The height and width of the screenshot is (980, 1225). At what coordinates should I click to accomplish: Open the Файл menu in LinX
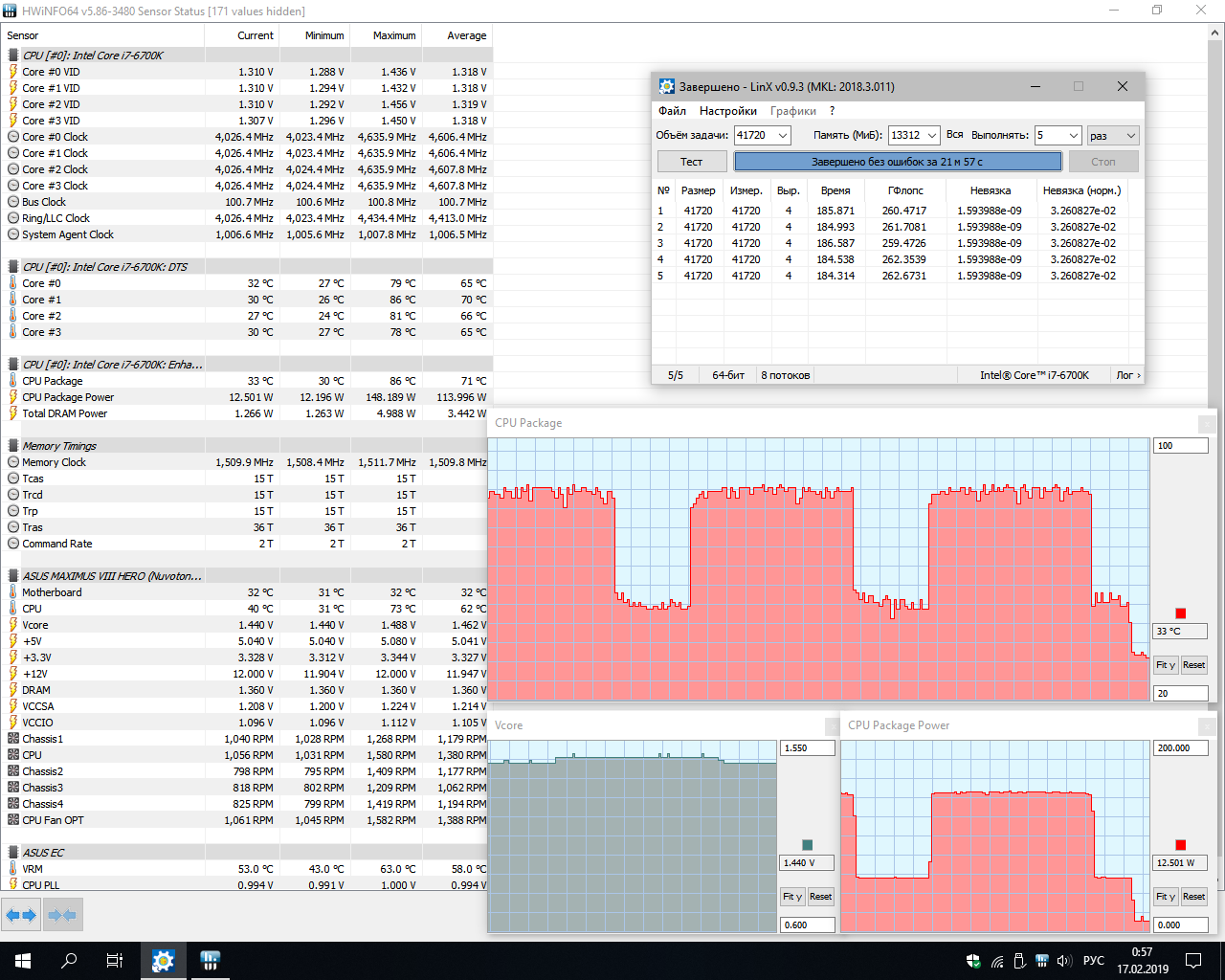click(x=672, y=111)
